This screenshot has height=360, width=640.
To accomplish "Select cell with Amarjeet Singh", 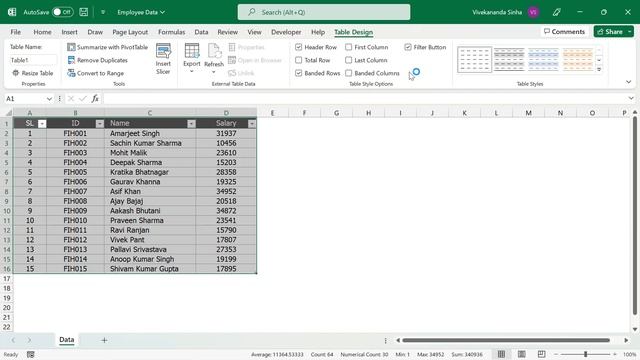I will click(x=150, y=133).
